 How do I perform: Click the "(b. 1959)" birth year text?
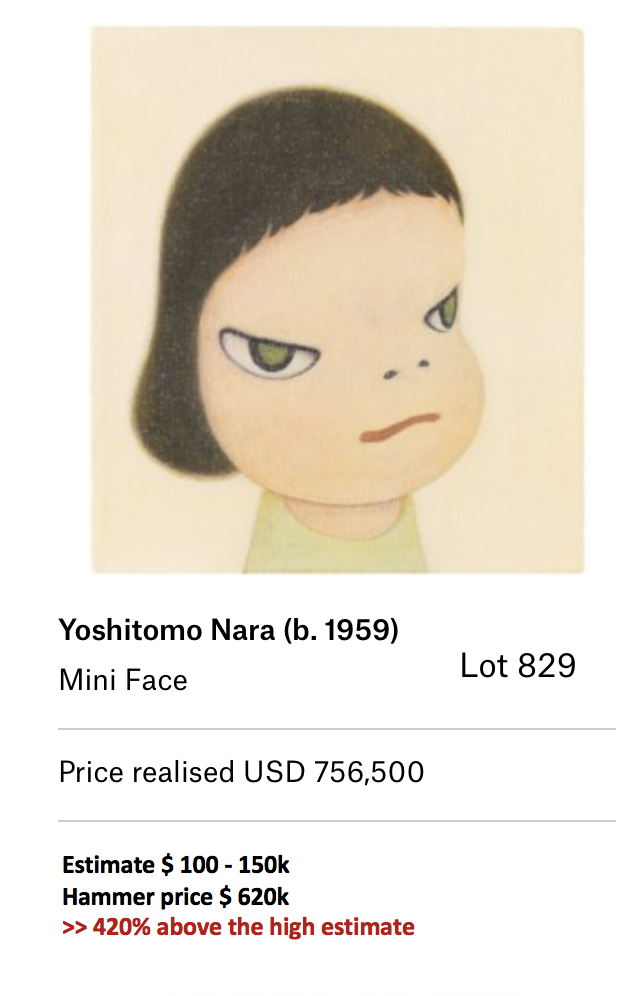tap(341, 630)
